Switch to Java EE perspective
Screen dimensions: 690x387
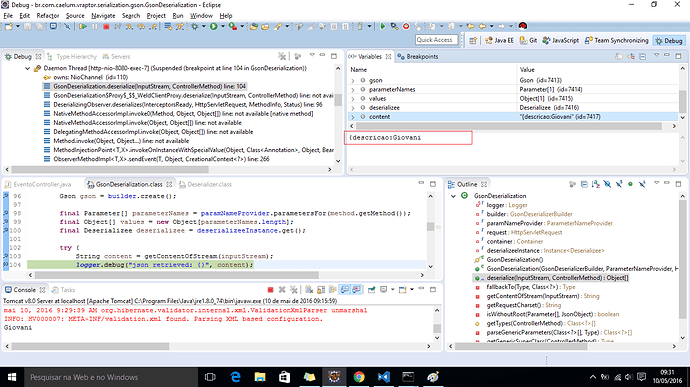(x=499, y=40)
